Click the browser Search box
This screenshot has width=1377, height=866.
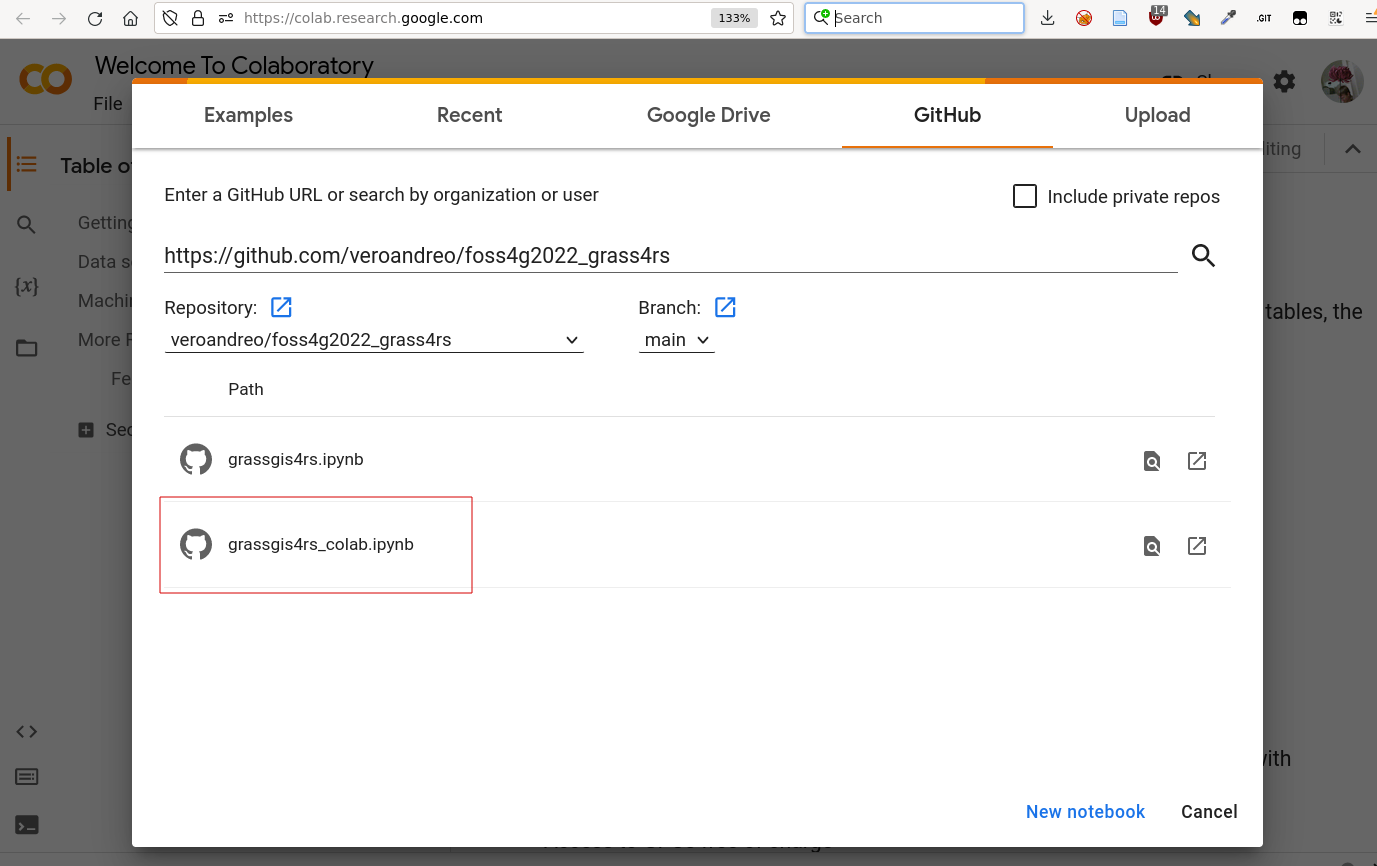(x=915, y=18)
